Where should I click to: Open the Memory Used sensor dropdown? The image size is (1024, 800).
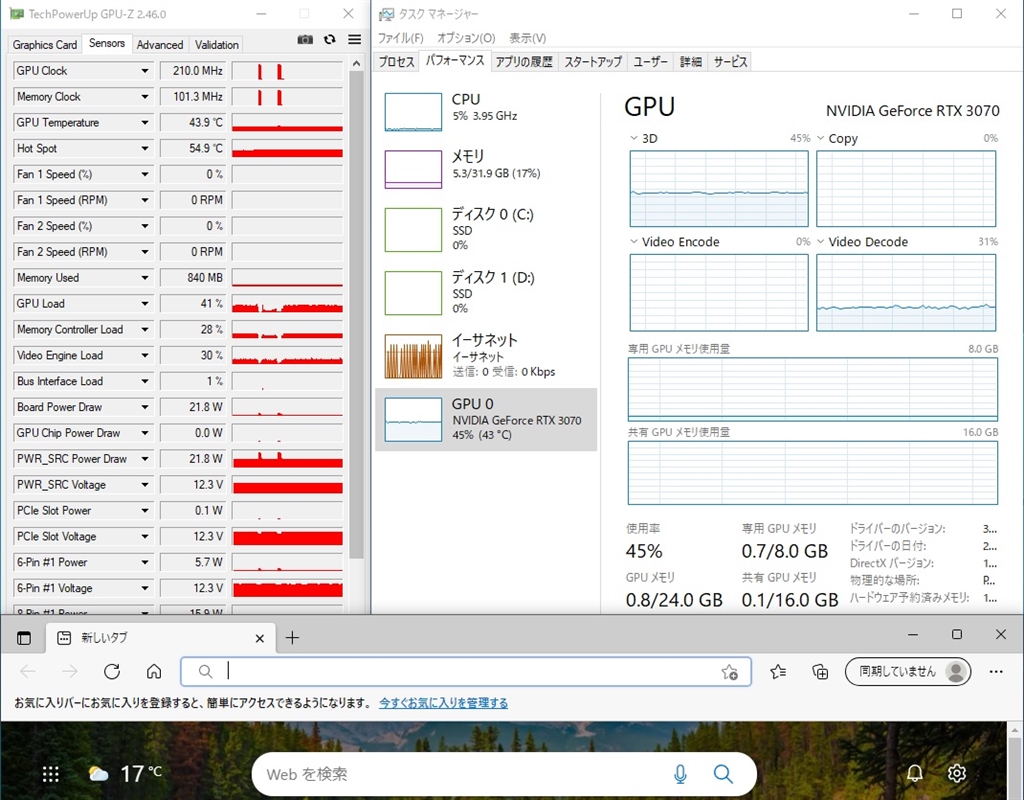coord(145,278)
